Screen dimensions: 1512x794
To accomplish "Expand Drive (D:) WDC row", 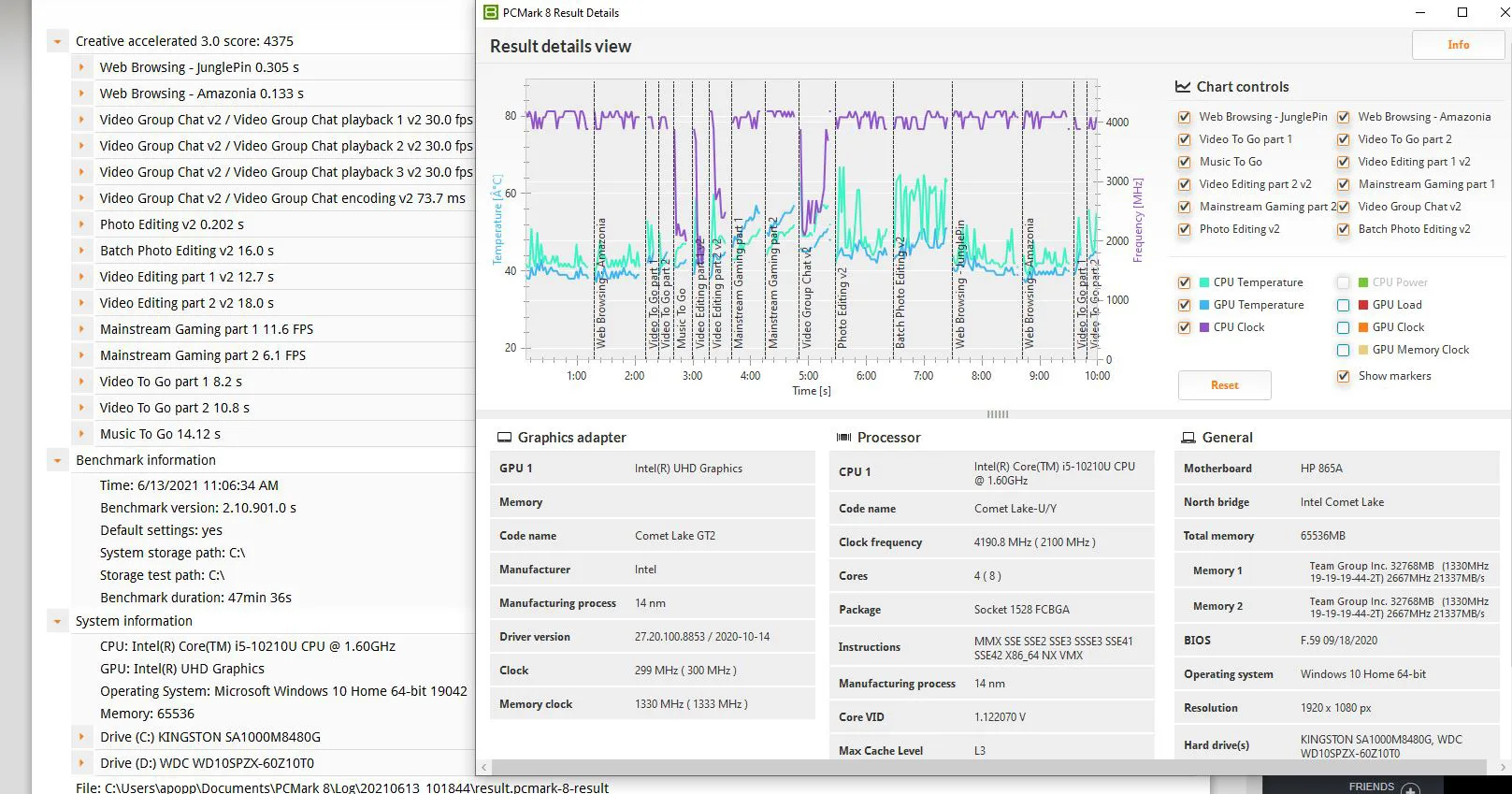I will pyautogui.click(x=82, y=763).
